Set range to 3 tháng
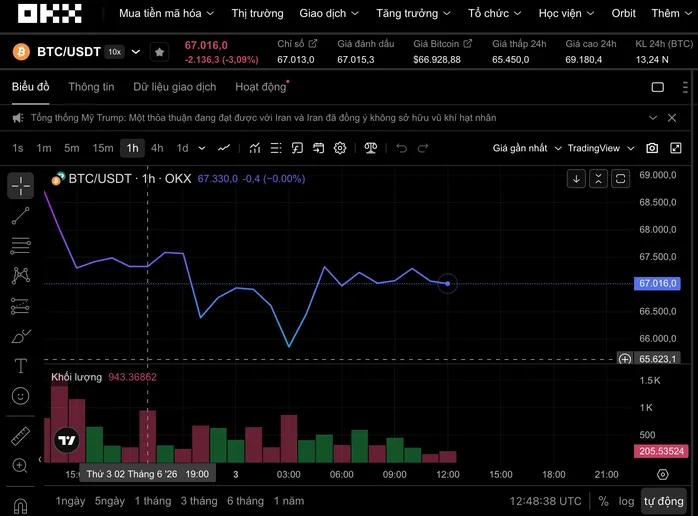Viewport: 698px width, 516px height. tap(199, 501)
